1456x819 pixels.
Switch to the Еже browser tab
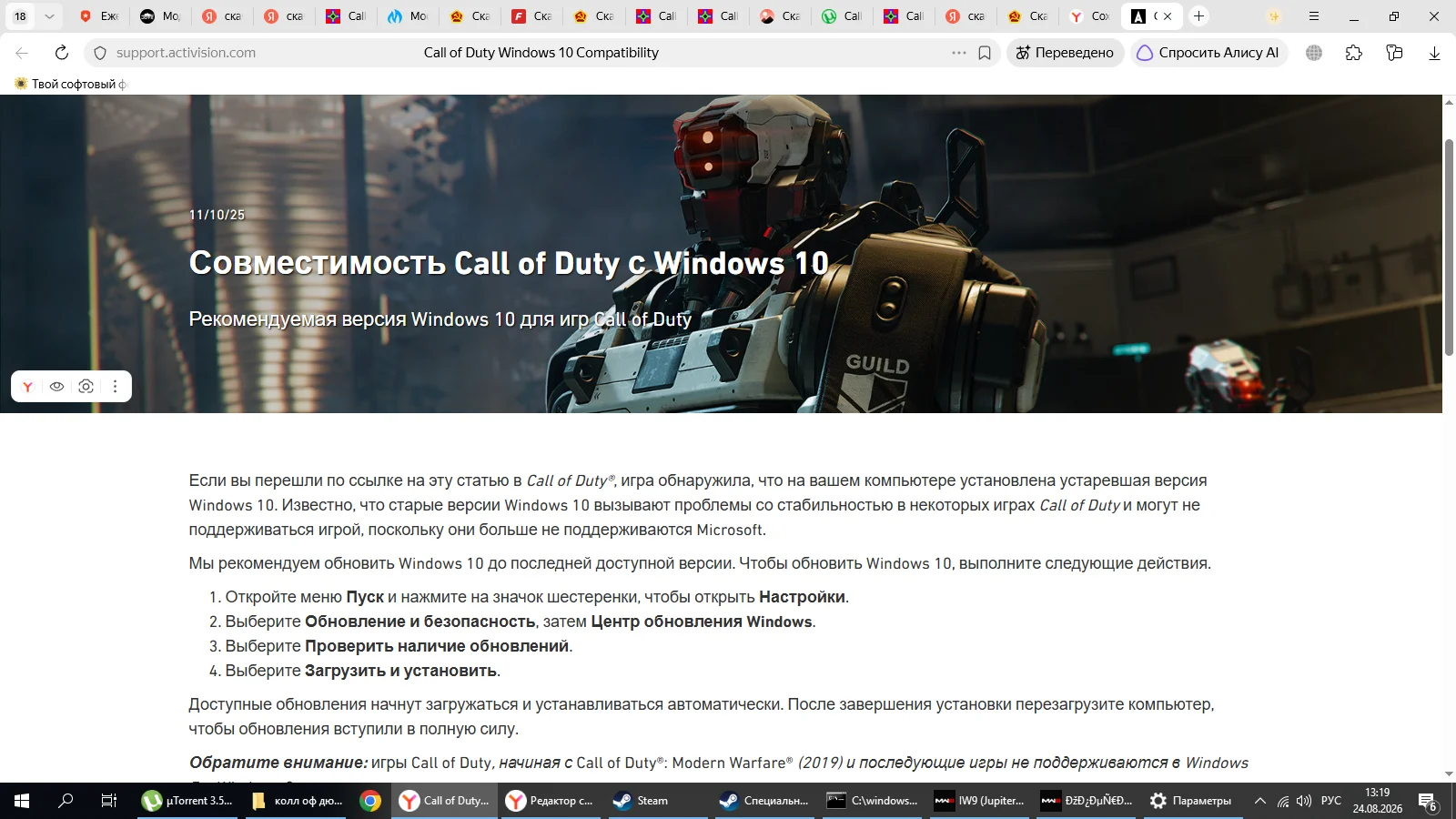point(98,16)
